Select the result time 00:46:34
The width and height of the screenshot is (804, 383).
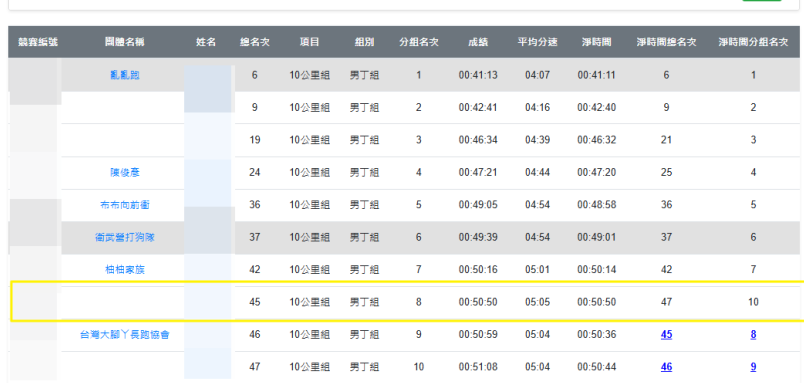[478, 140]
